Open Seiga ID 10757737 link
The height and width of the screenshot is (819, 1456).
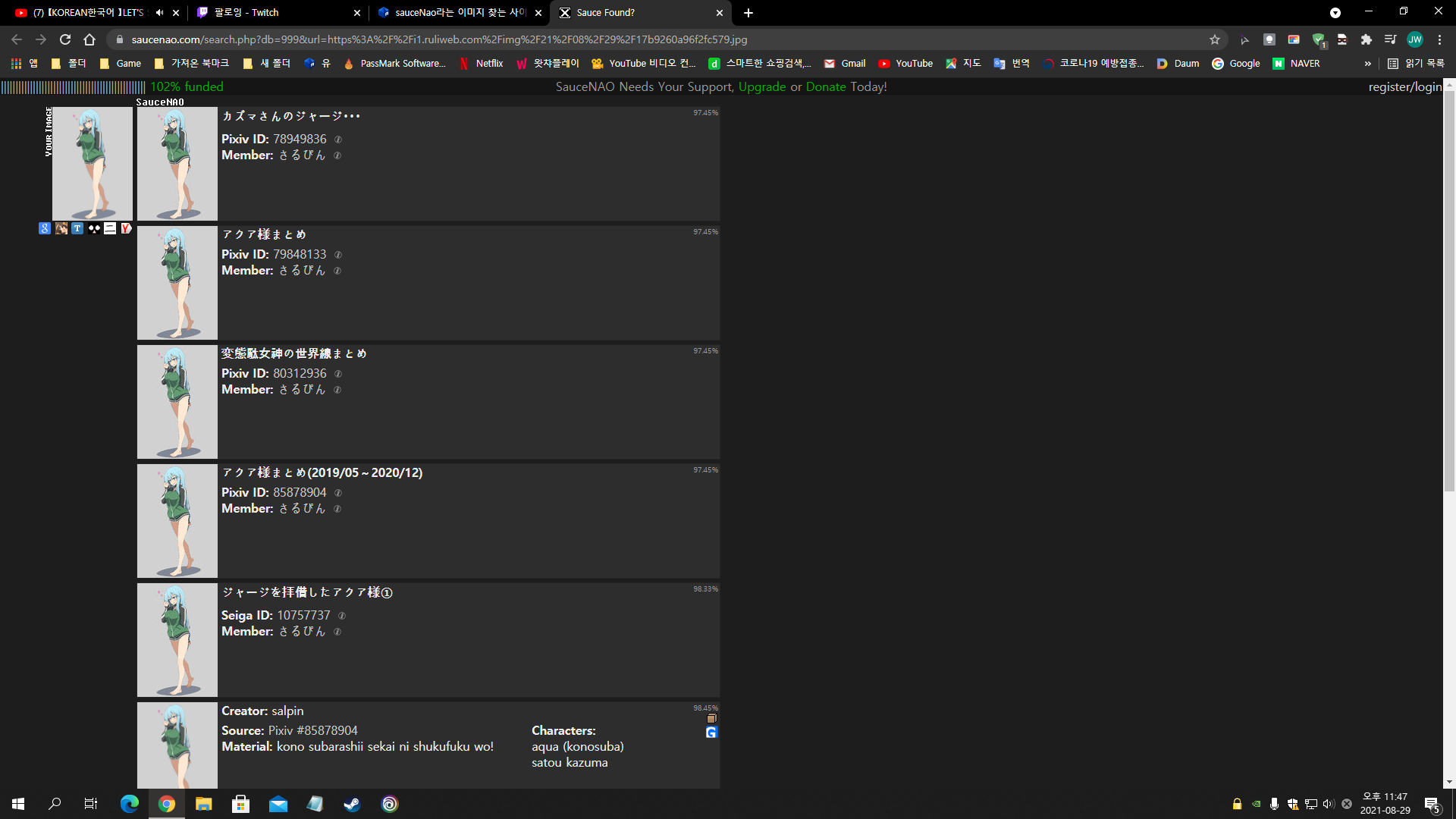click(303, 616)
